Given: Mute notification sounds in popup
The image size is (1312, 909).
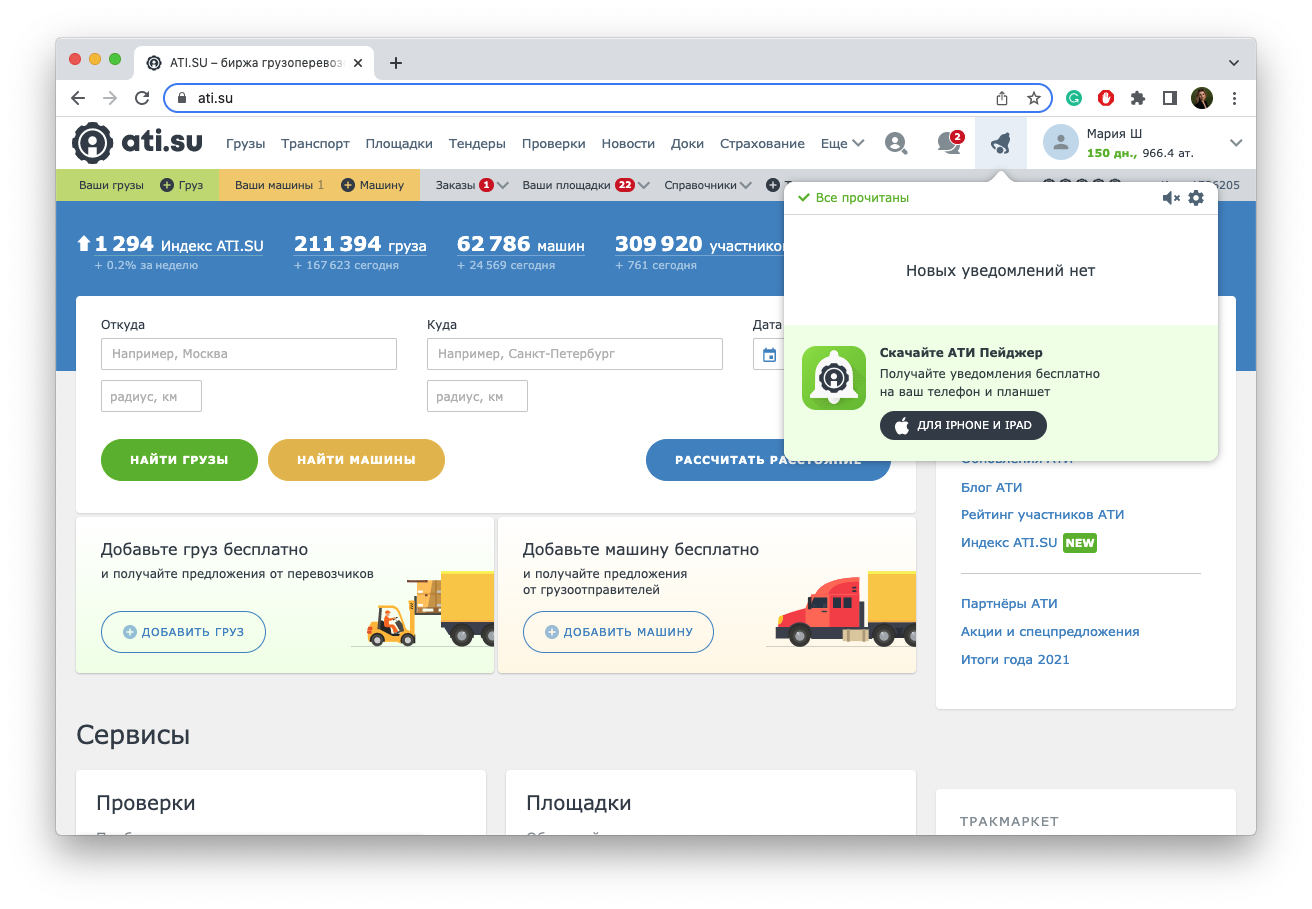Looking at the screenshot, I should coord(1171,198).
